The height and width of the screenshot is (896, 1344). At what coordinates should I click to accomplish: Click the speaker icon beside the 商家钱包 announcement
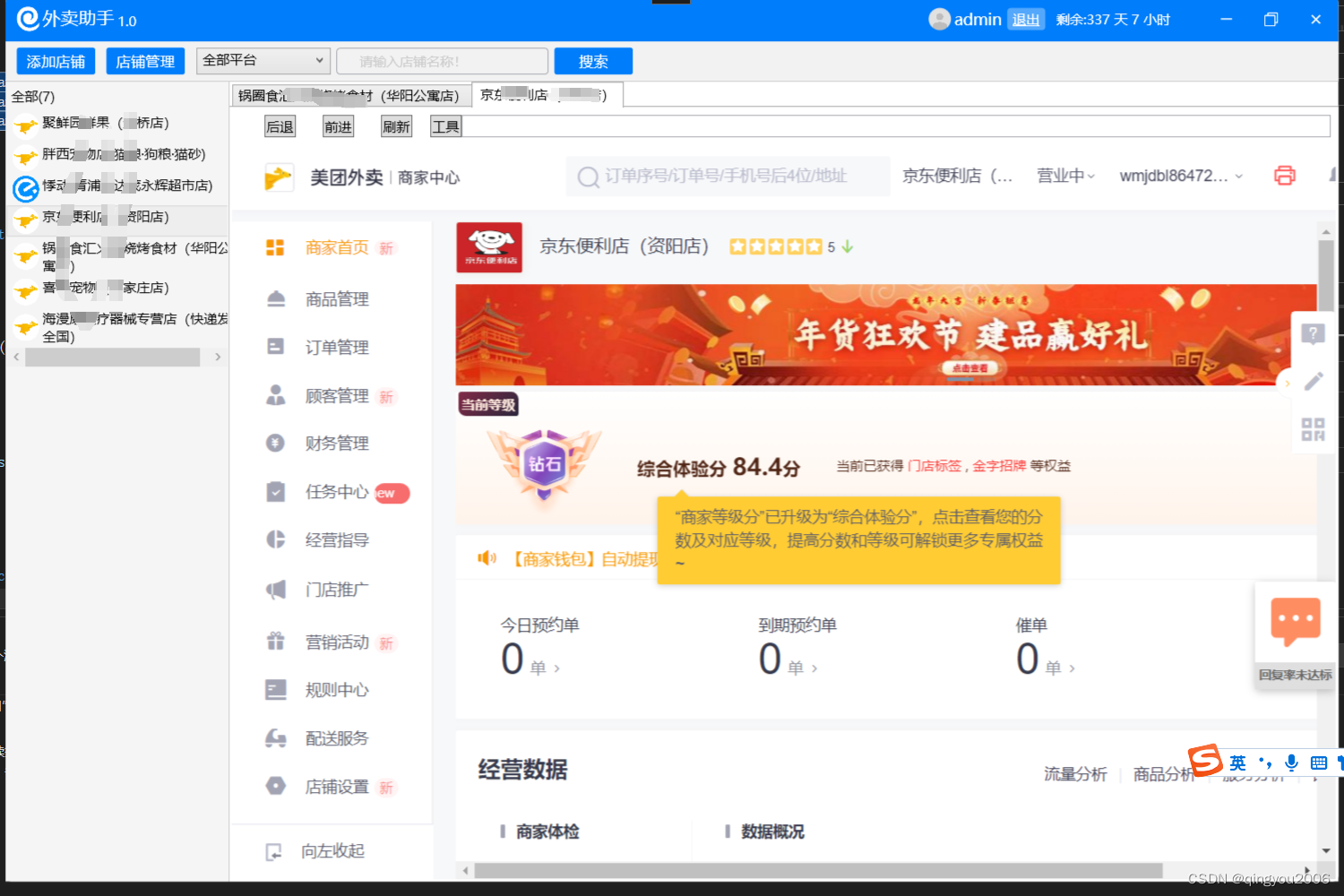[x=487, y=557]
